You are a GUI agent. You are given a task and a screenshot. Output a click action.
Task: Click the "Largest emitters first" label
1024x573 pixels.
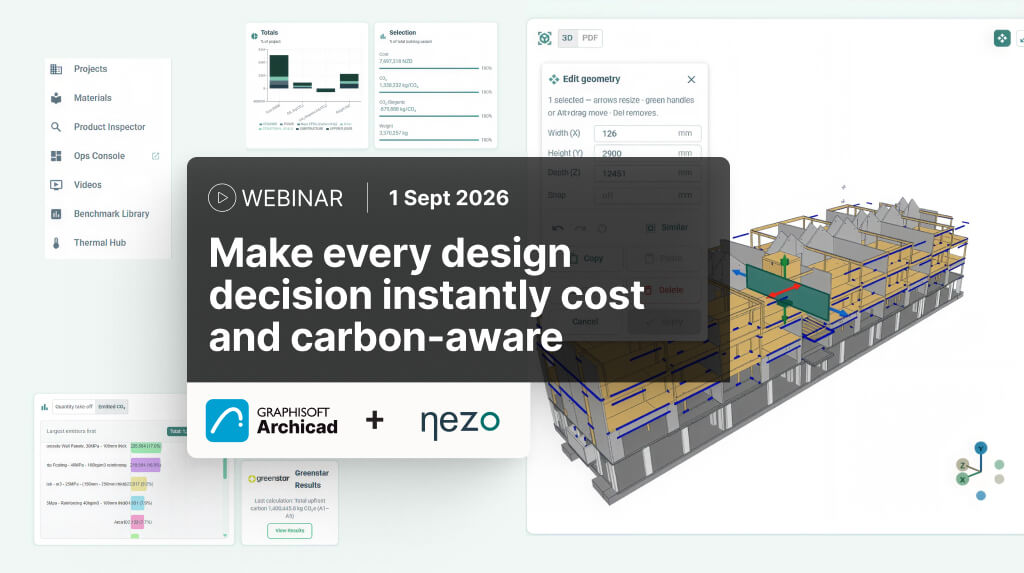tap(71, 431)
